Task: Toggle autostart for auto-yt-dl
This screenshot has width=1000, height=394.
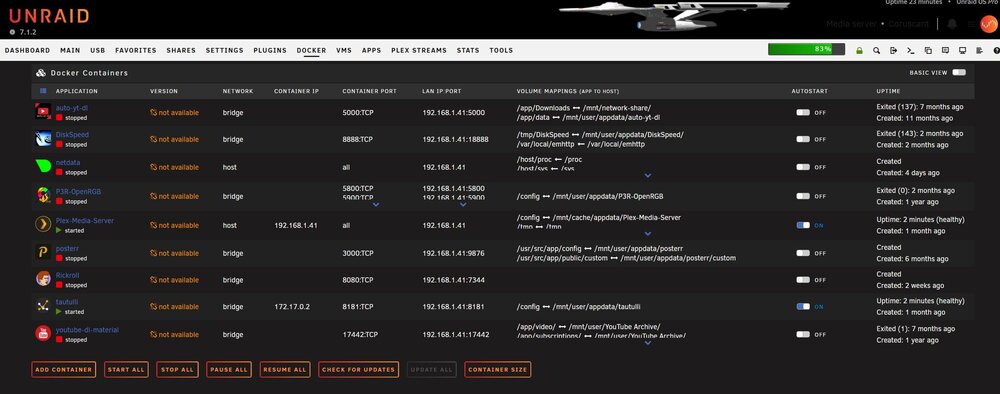Action: coord(803,112)
